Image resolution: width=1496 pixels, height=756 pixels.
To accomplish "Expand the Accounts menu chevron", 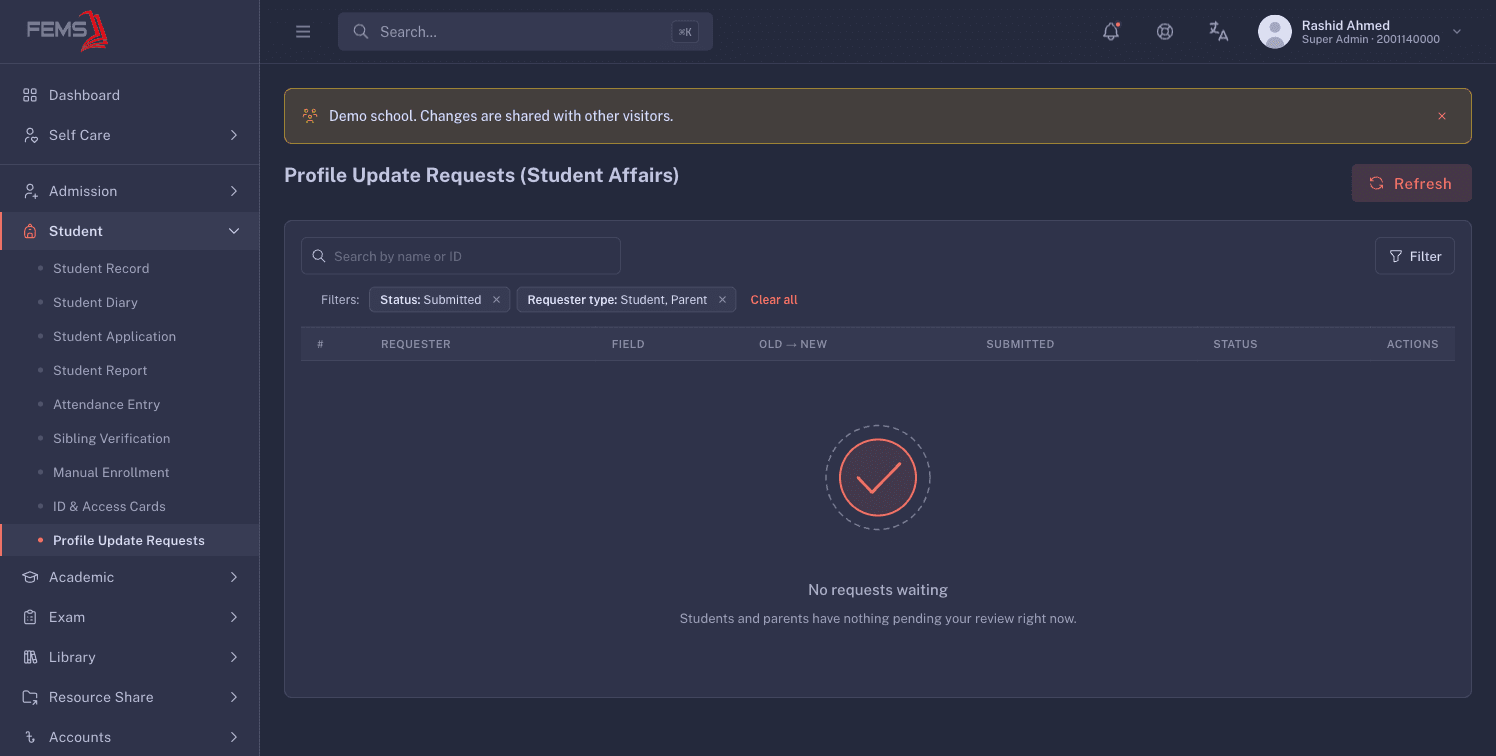I will coord(234,737).
